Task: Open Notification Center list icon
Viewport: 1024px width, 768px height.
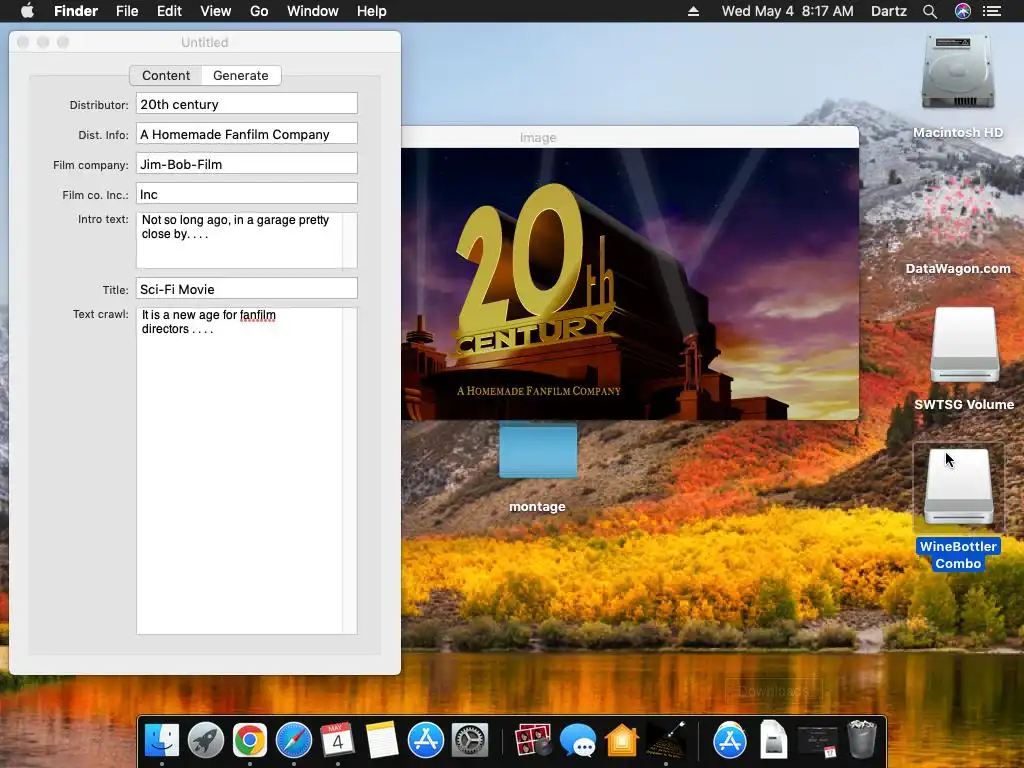Action: (992, 11)
